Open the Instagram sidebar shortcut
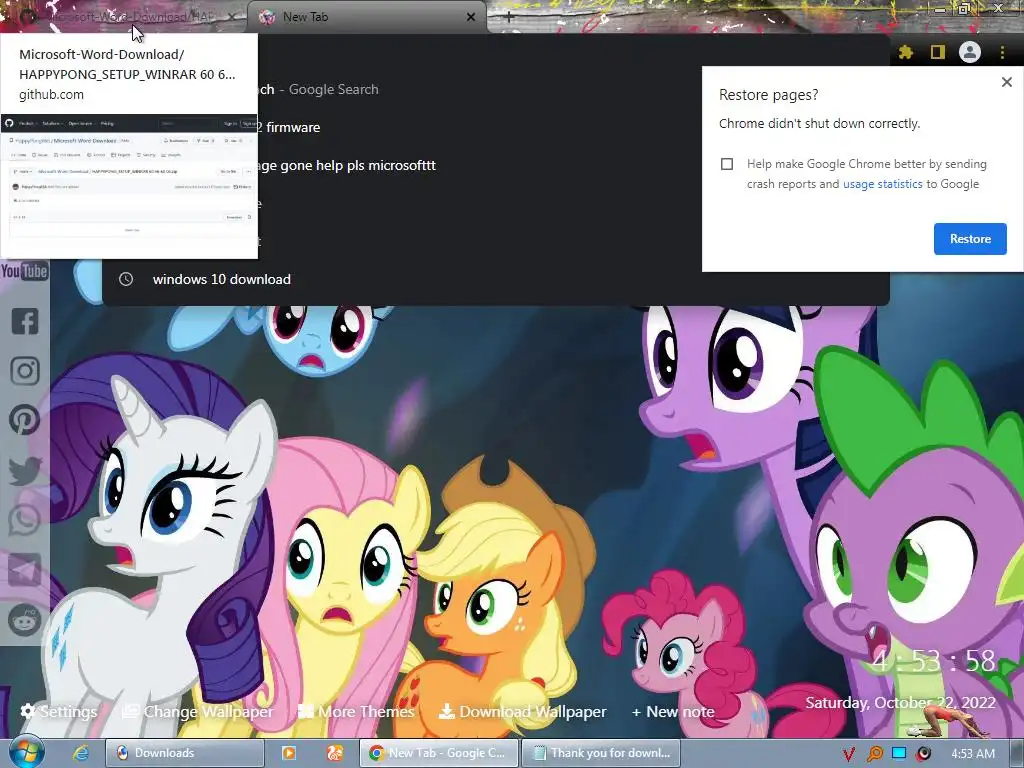The height and width of the screenshot is (768, 1024). (25, 370)
